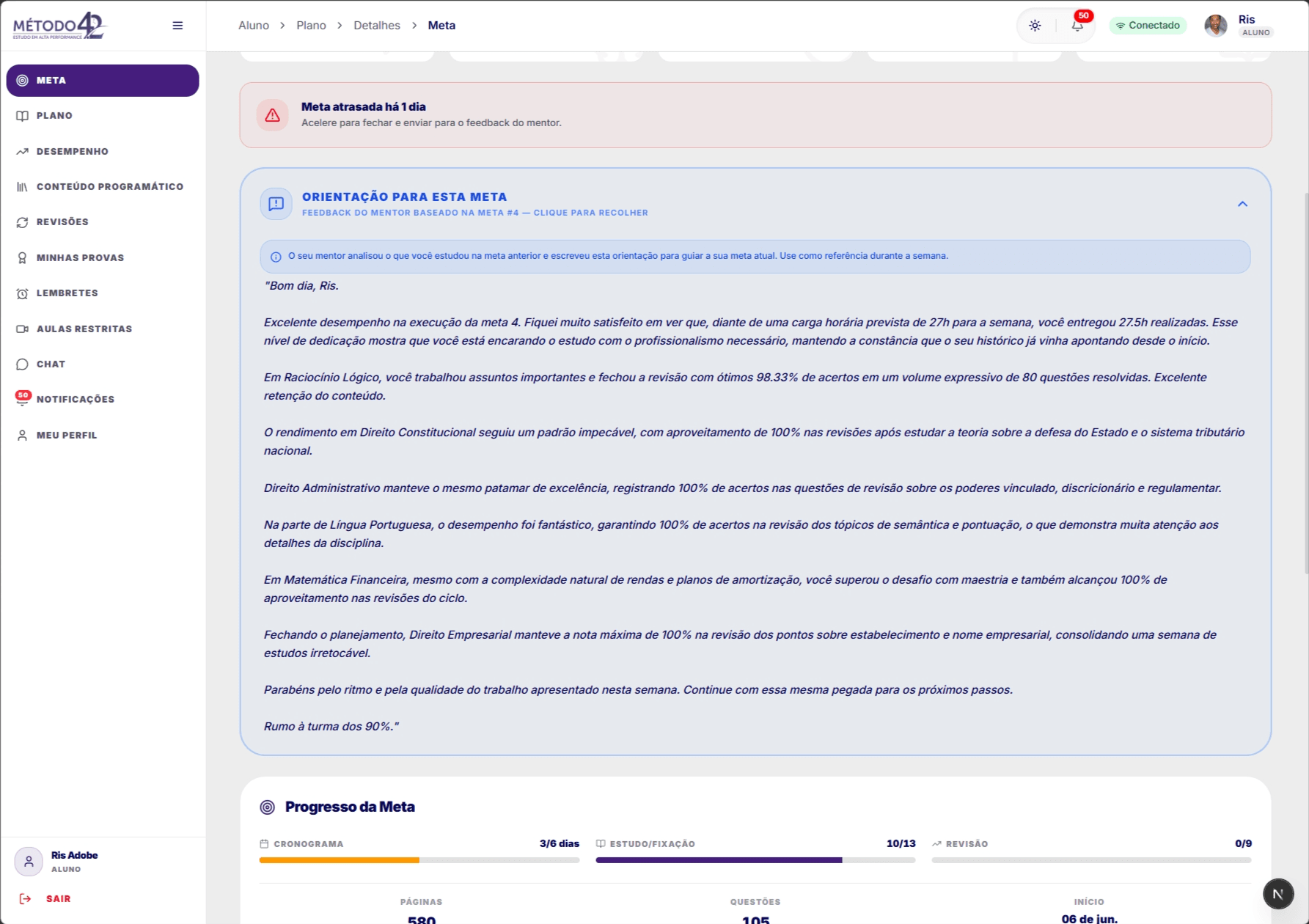Click the Meta current breadcrumb
The width and height of the screenshot is (1309, 924).
point(441,26)
